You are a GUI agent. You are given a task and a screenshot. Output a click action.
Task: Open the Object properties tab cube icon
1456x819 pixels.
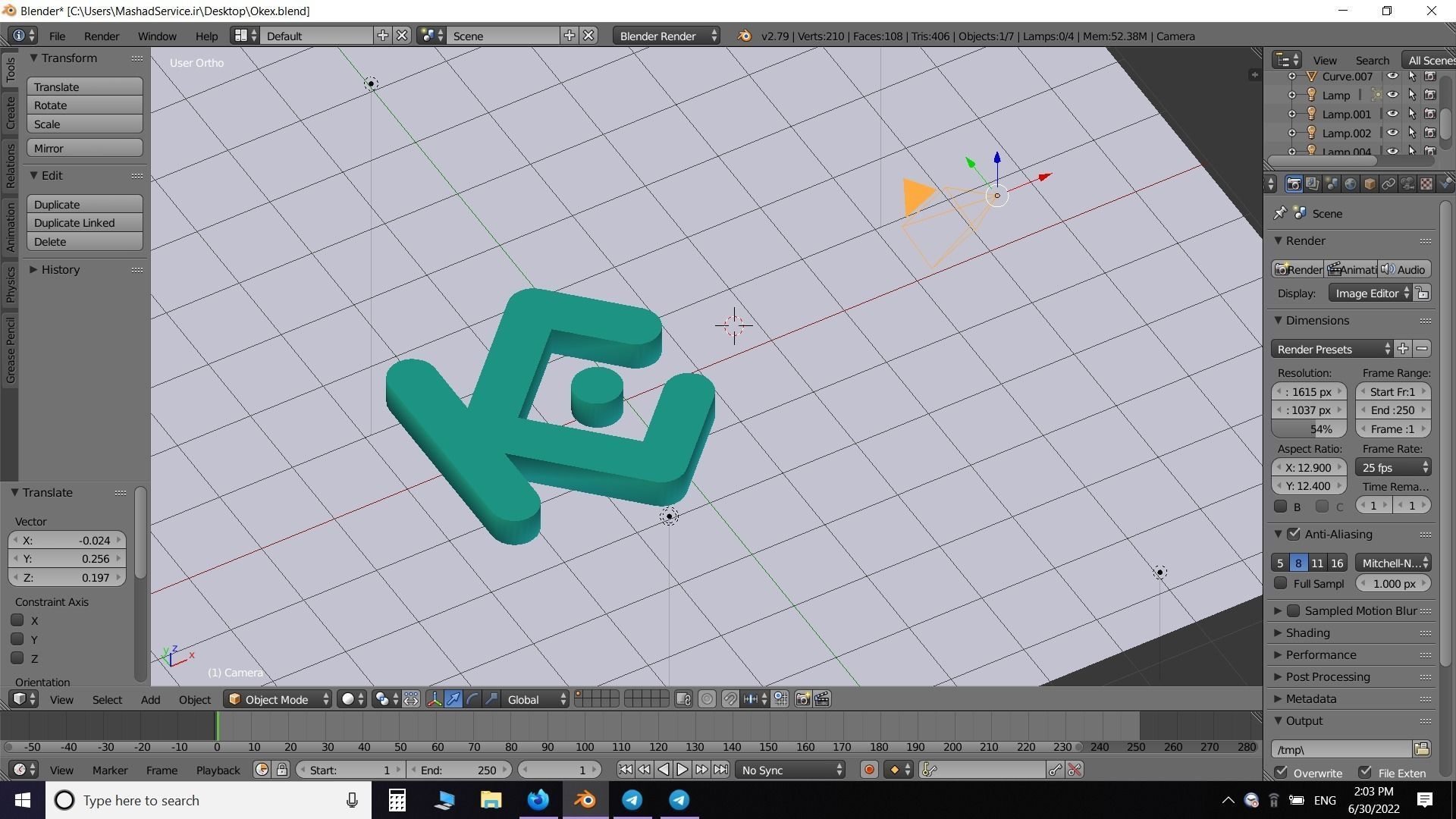pyautogui.click(x=1370, y=184)
